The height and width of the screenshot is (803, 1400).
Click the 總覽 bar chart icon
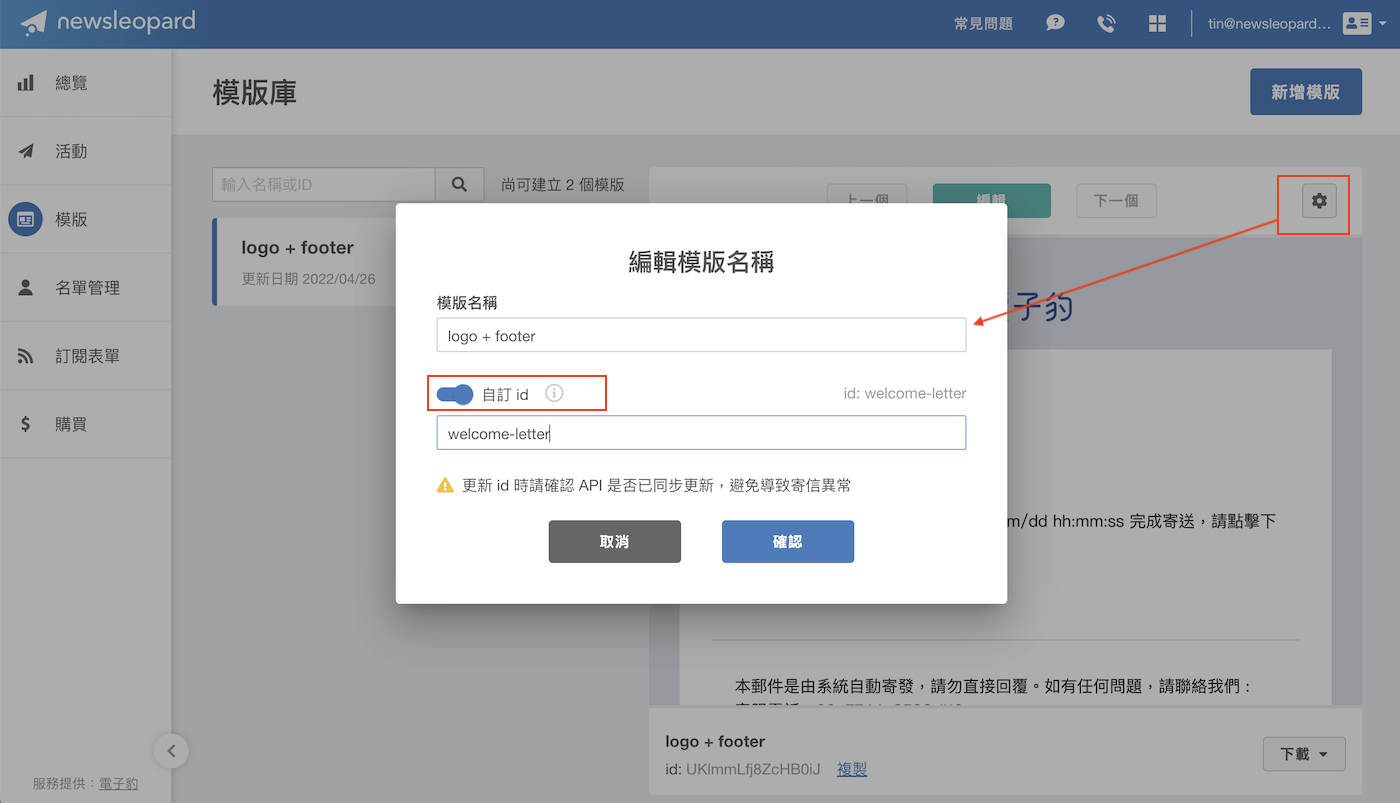click(x=26, y=83)
